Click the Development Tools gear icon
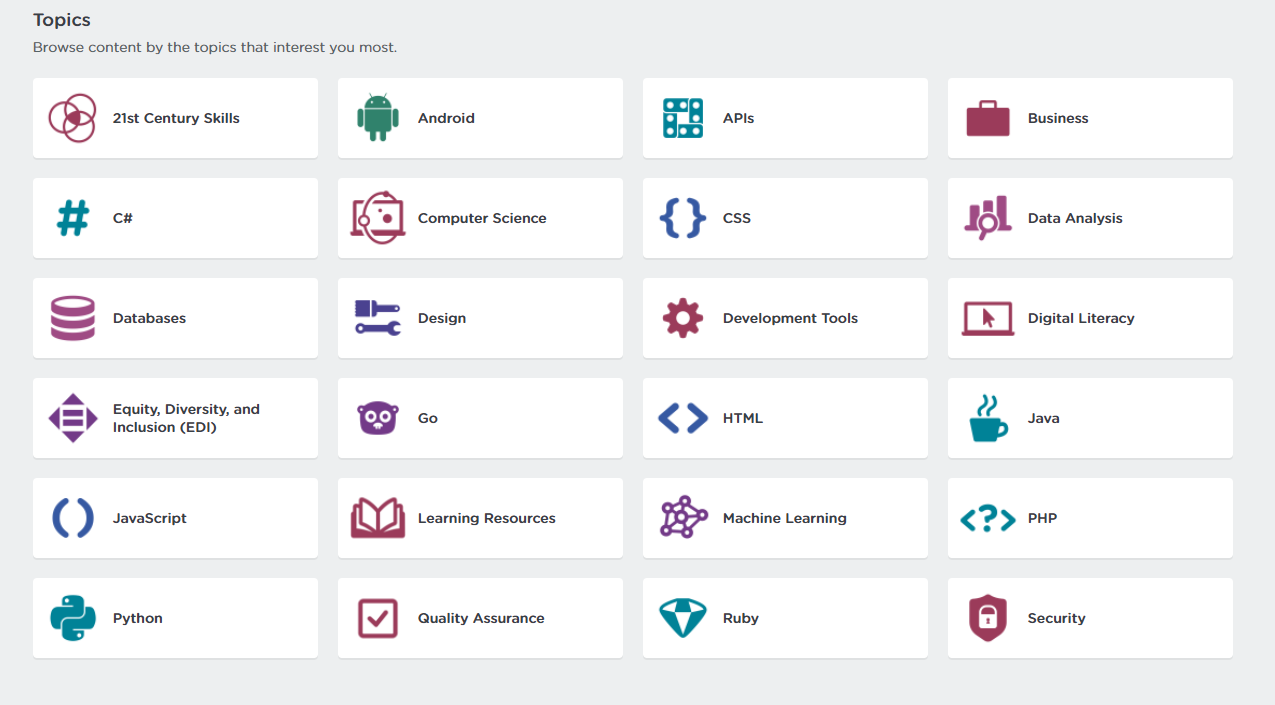1275x705 pixels. (683, 318)
